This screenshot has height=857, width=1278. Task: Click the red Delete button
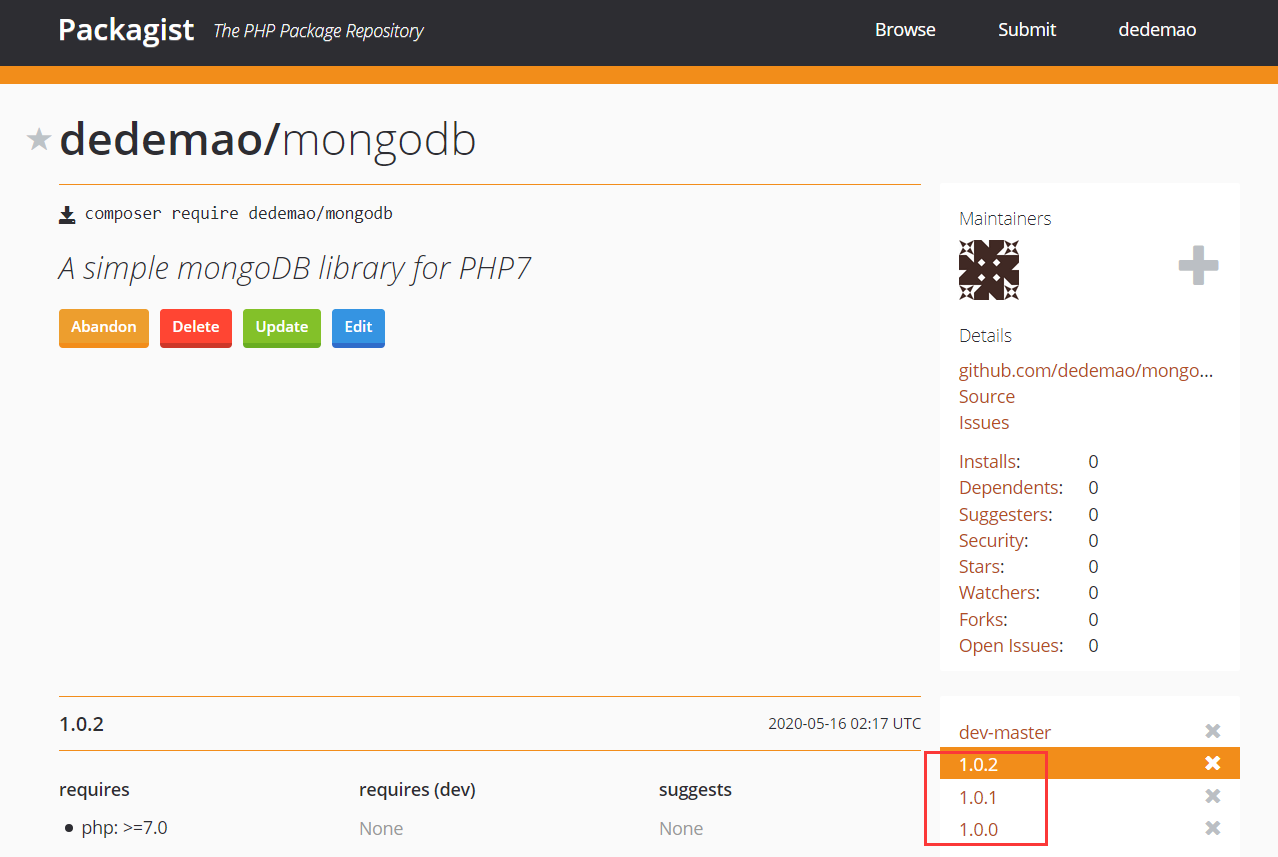196,328
